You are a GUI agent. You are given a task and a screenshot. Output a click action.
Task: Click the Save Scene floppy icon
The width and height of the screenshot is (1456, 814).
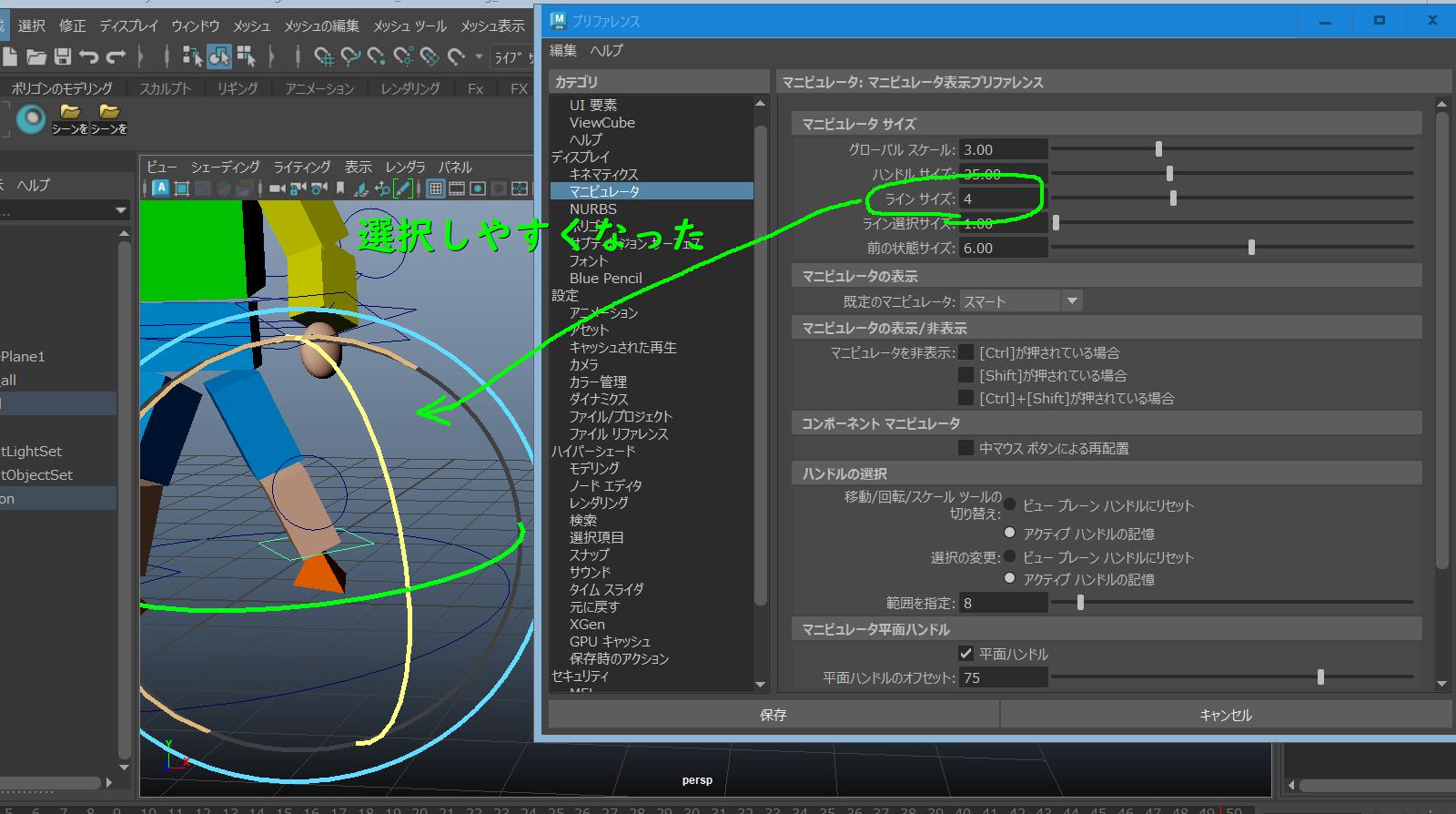click(63, 56)
